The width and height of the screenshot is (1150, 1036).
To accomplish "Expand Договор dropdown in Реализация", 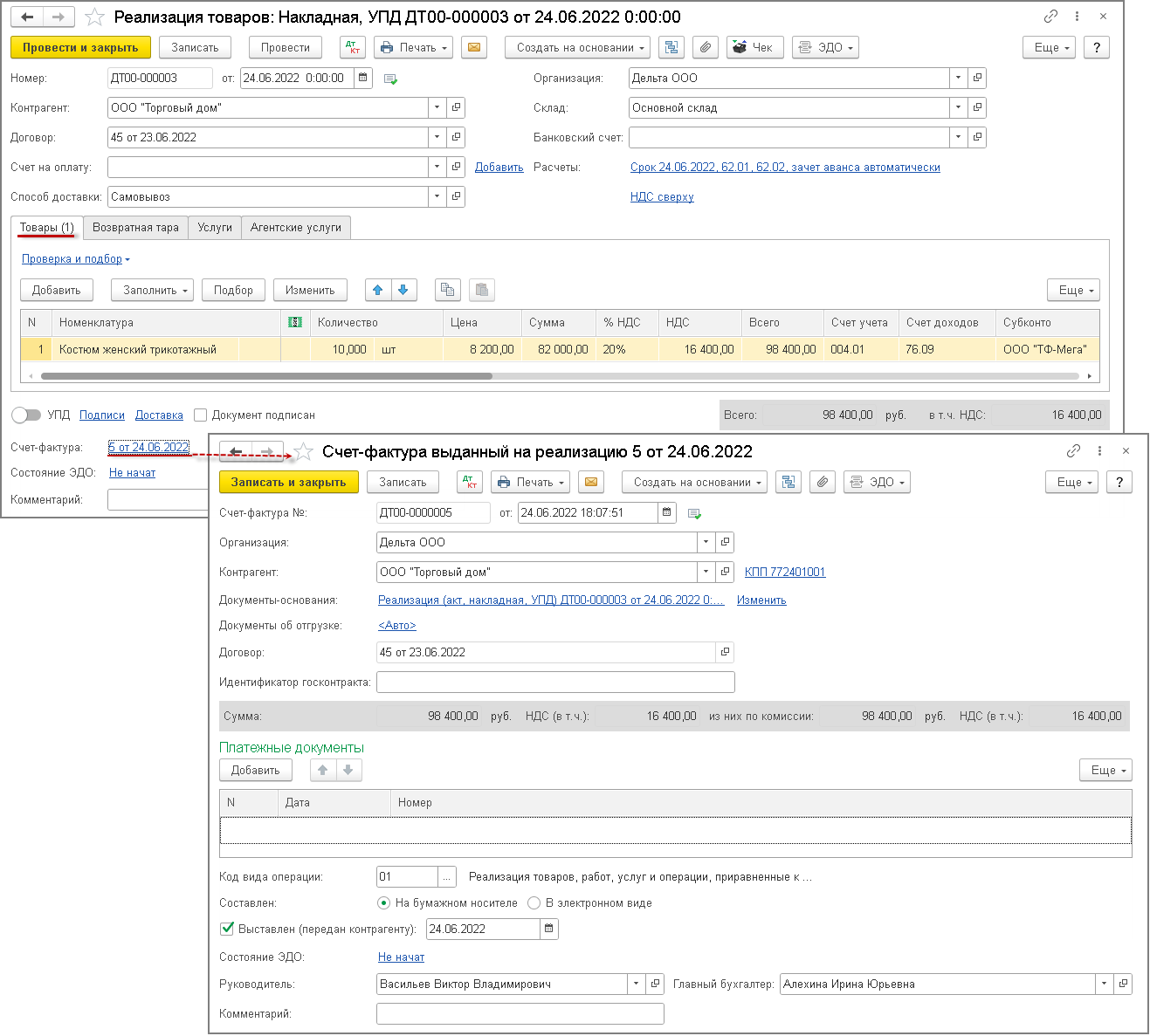I will (x=437, y=137).
